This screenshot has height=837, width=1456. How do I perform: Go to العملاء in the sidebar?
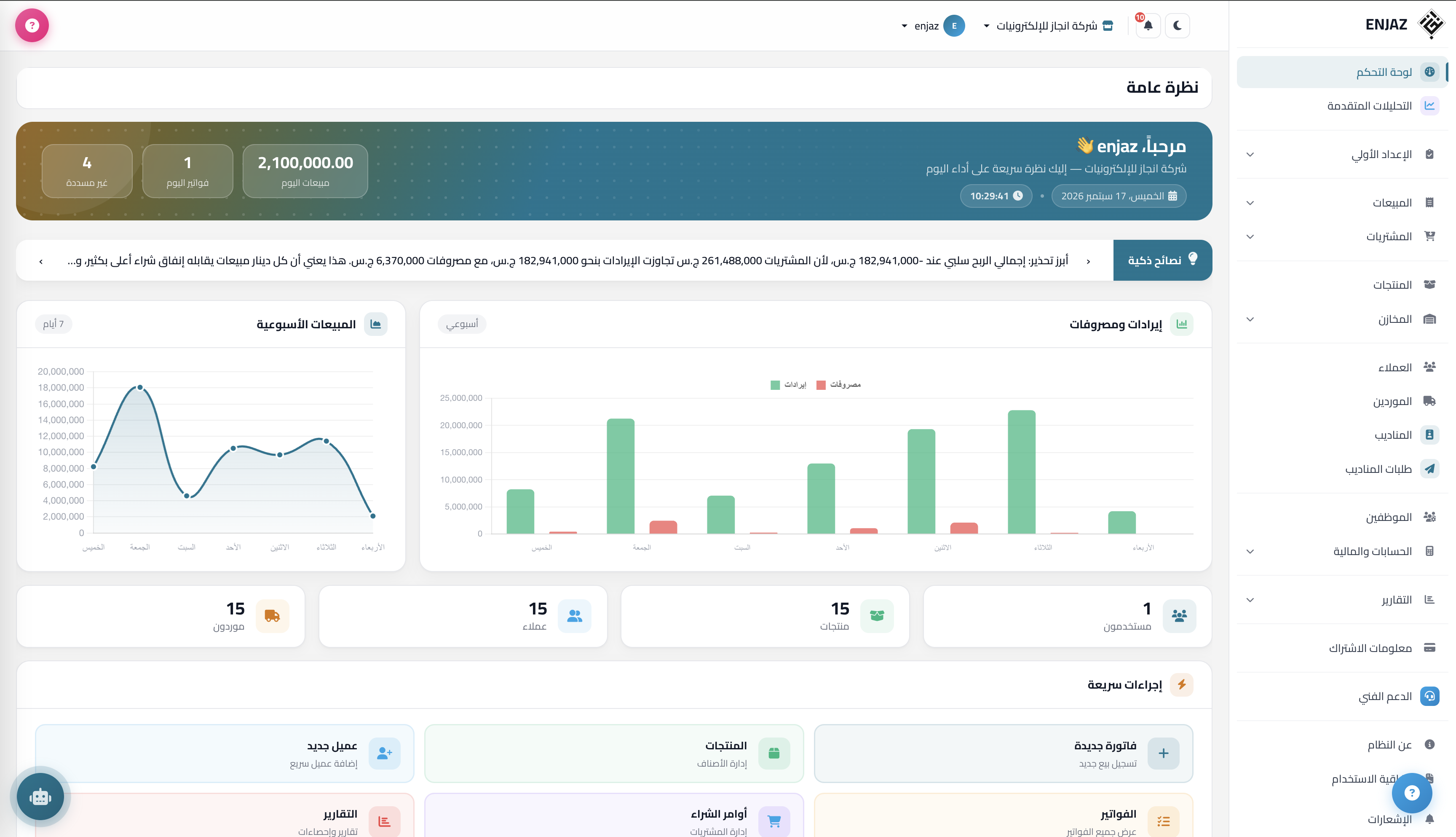(1342, 367)
